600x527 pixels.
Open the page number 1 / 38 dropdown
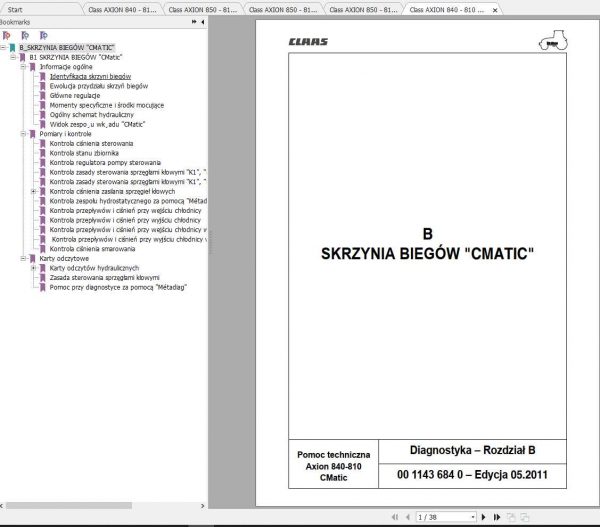point(473,517)
